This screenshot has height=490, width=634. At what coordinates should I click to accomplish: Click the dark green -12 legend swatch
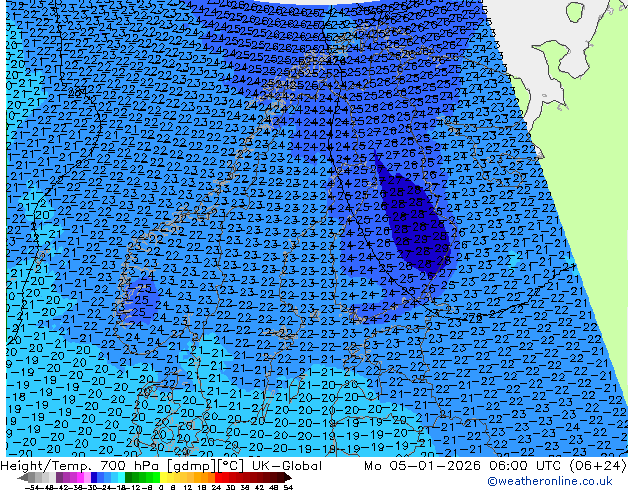pyautogui.click(x=129, y=478)
